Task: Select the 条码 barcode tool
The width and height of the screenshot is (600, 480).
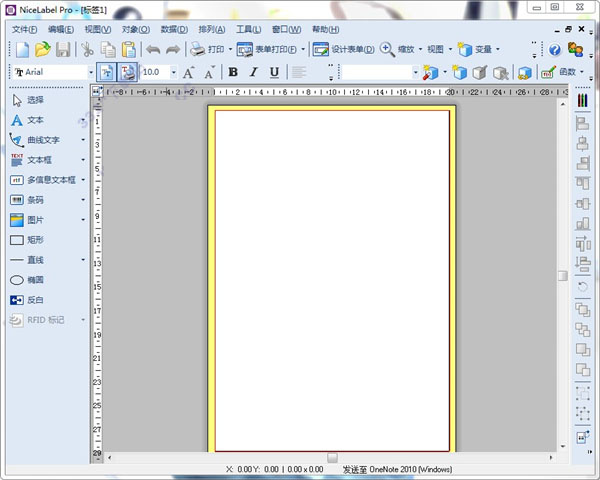Action: tap(35, 199)
